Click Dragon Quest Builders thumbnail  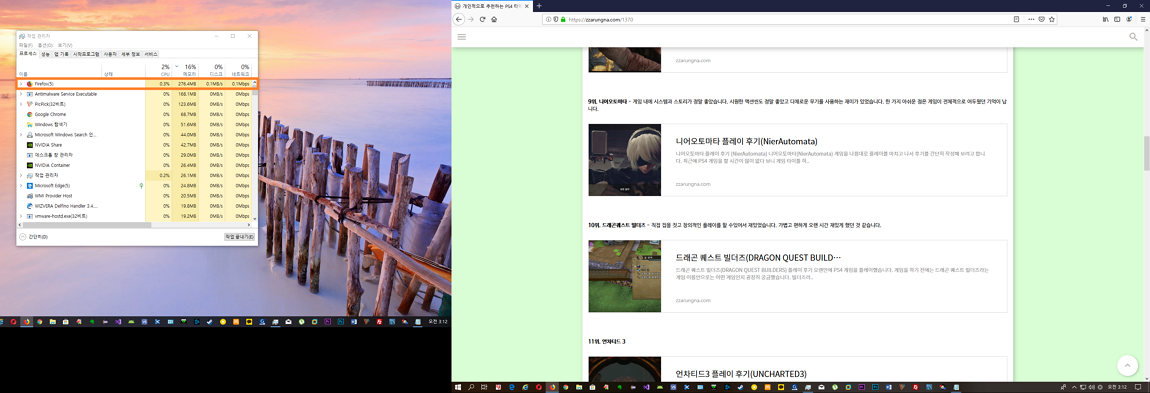point(625,276)
